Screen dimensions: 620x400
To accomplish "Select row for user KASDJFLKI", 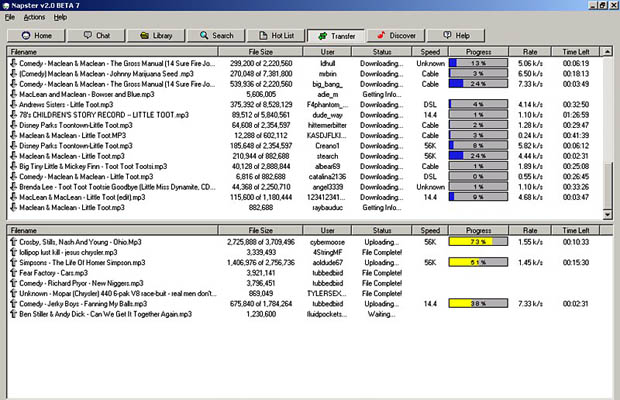I will pyautogui.click(x=304, y=135).
